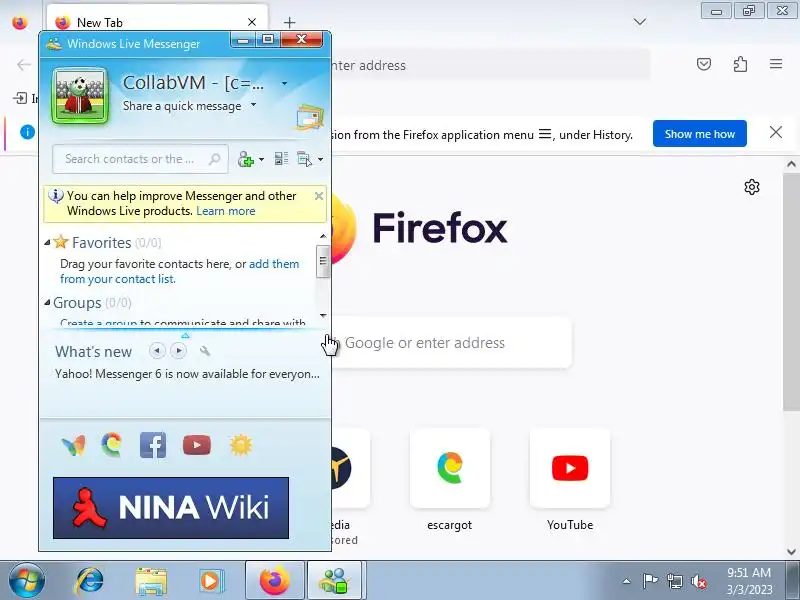Collapse the Favorites group
The image size is (800, 600).
click(x=47, y=242)
